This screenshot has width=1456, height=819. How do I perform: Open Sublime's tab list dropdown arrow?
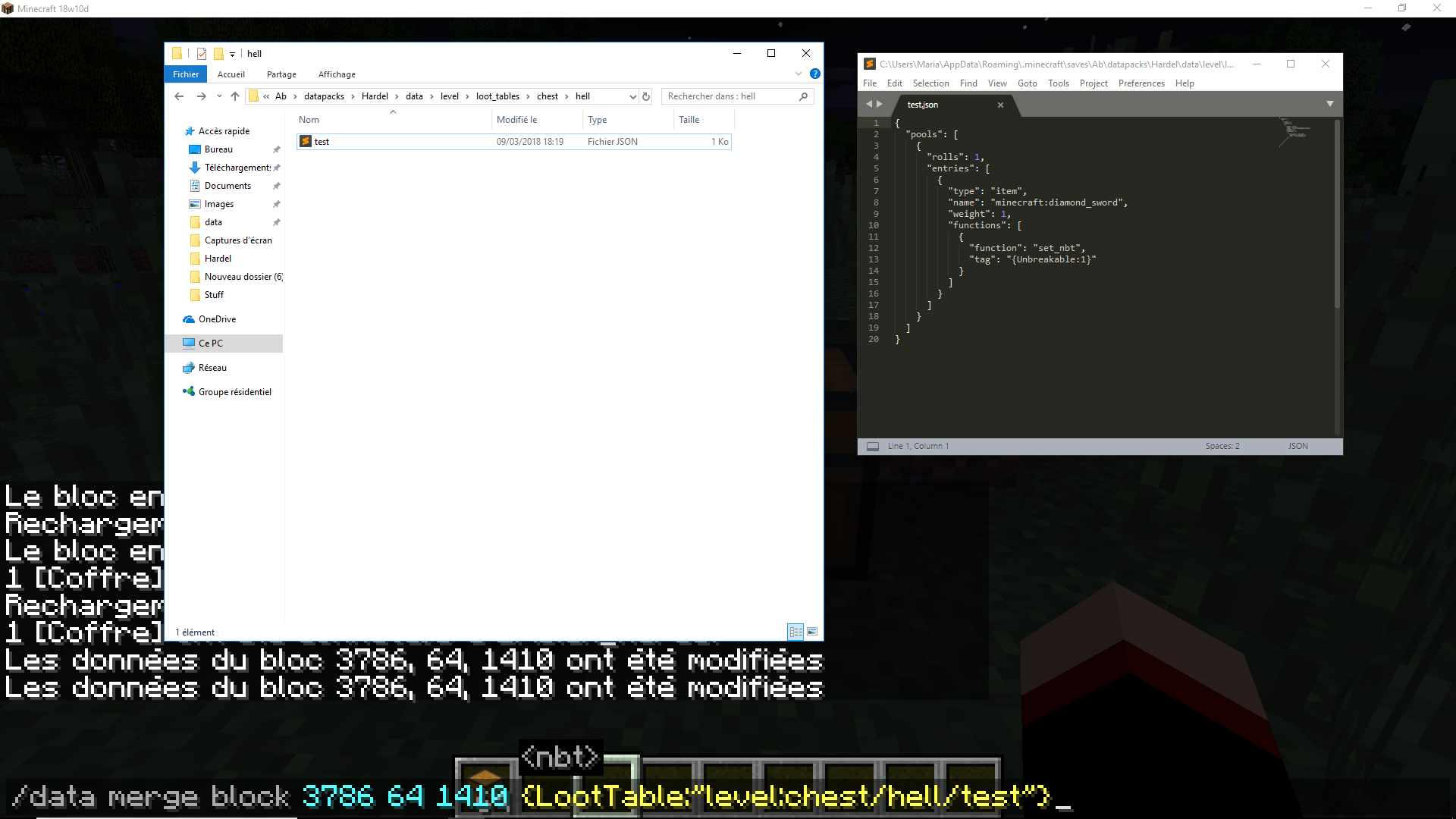[x=1330, y=104]
